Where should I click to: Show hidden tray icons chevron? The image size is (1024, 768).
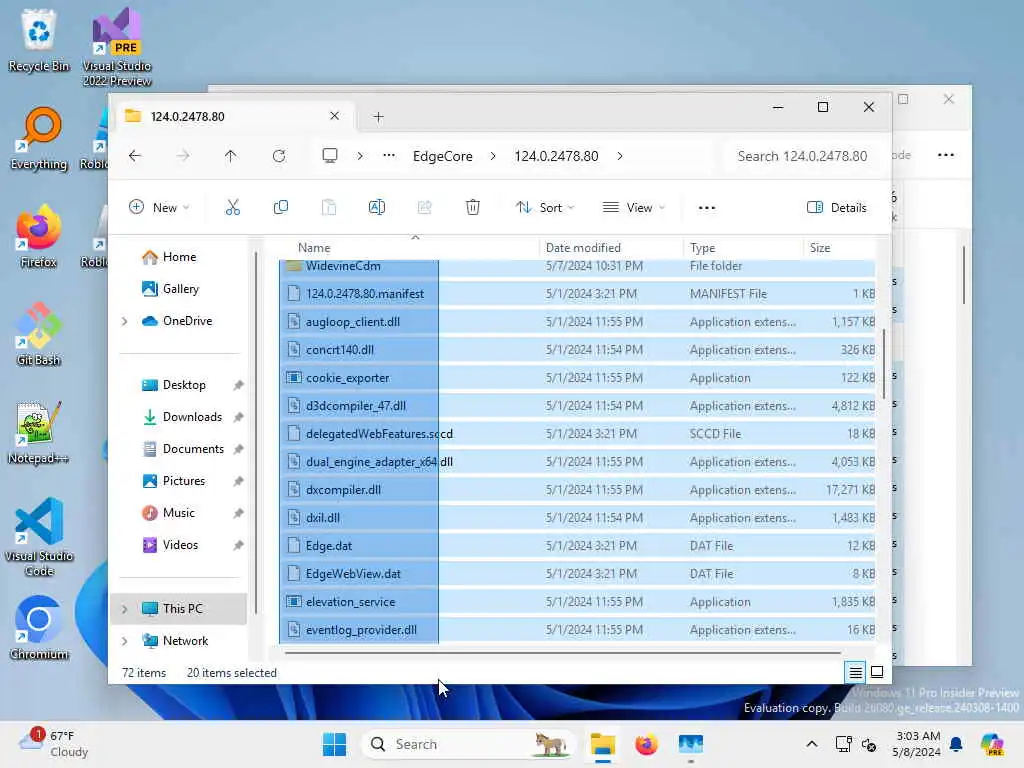812,744
